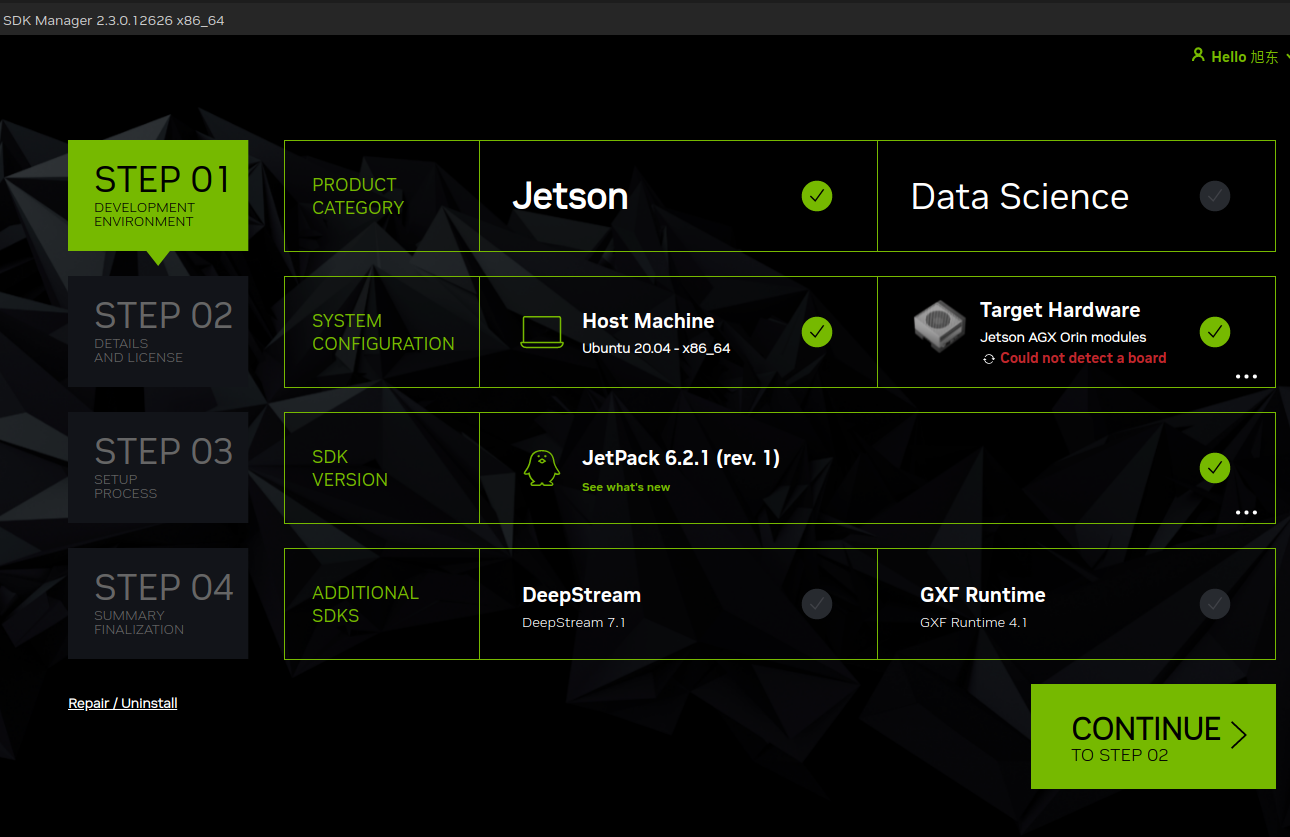
Task: Click the SYSTEM CONFIGURATION label
Action: click(383, 332)
